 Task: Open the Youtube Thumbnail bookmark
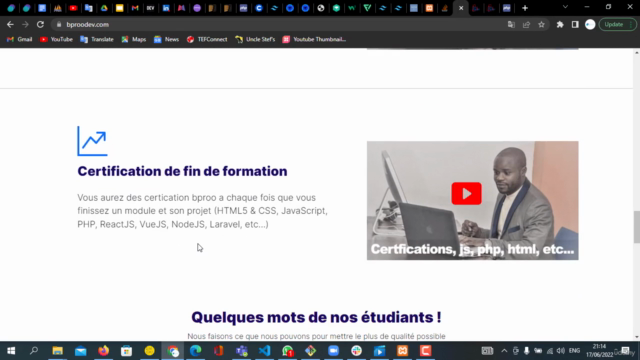point(314,39)
